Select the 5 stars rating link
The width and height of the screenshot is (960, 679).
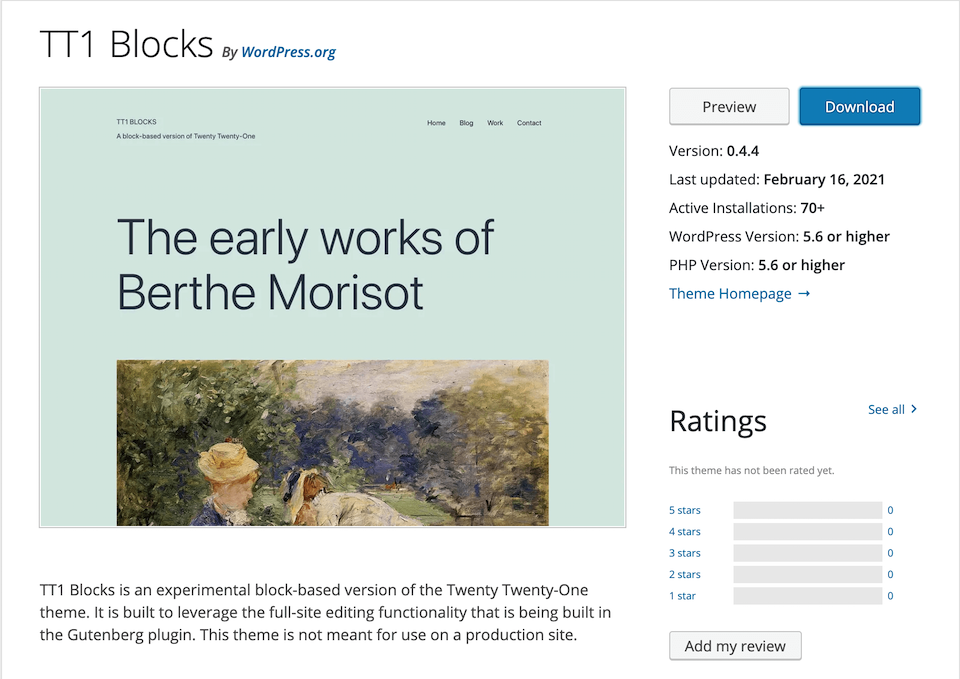(x=685, y=510)
